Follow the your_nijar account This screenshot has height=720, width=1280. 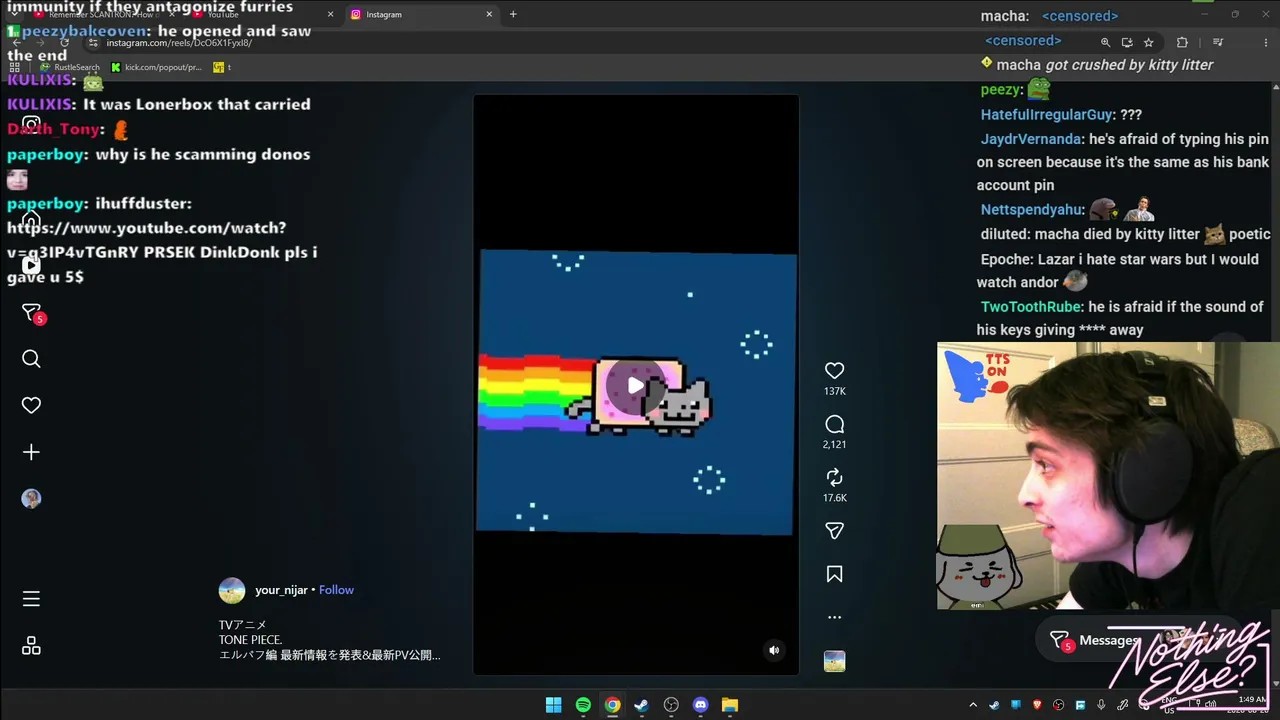click(336, 590)
